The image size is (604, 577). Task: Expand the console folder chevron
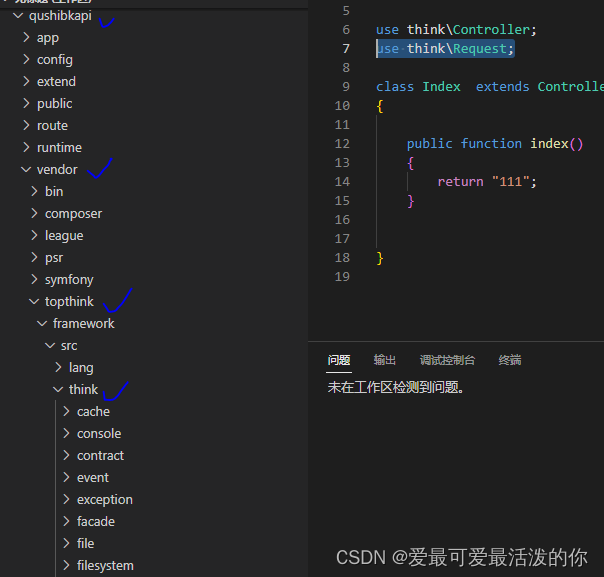pos(67,433)
